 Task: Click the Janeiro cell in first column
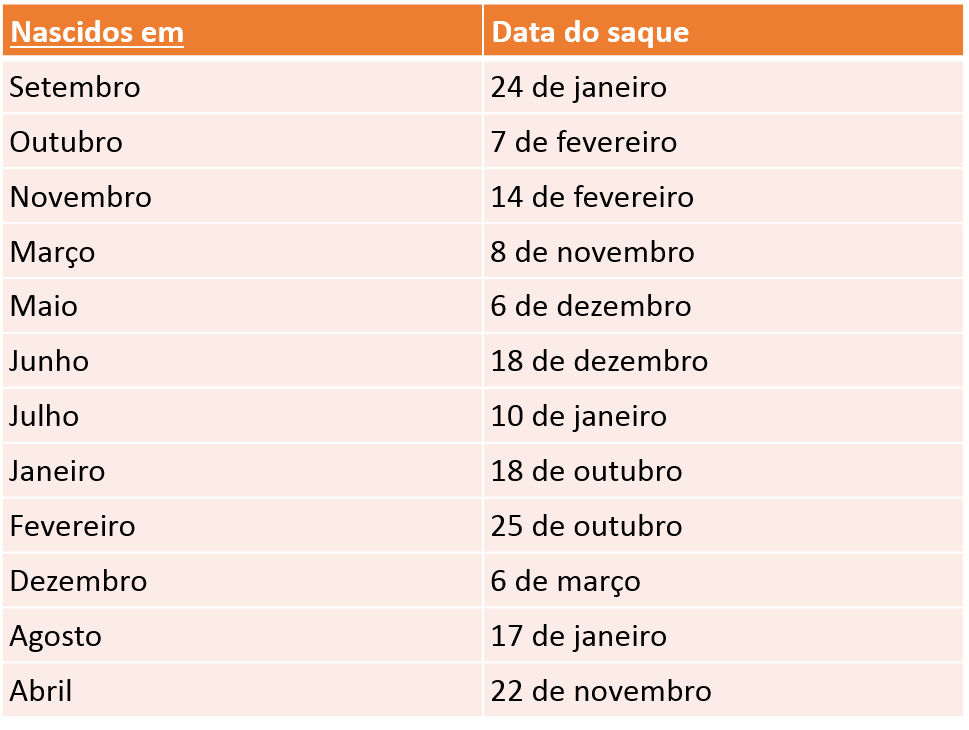pyautogui.click(x=57, y=471)
